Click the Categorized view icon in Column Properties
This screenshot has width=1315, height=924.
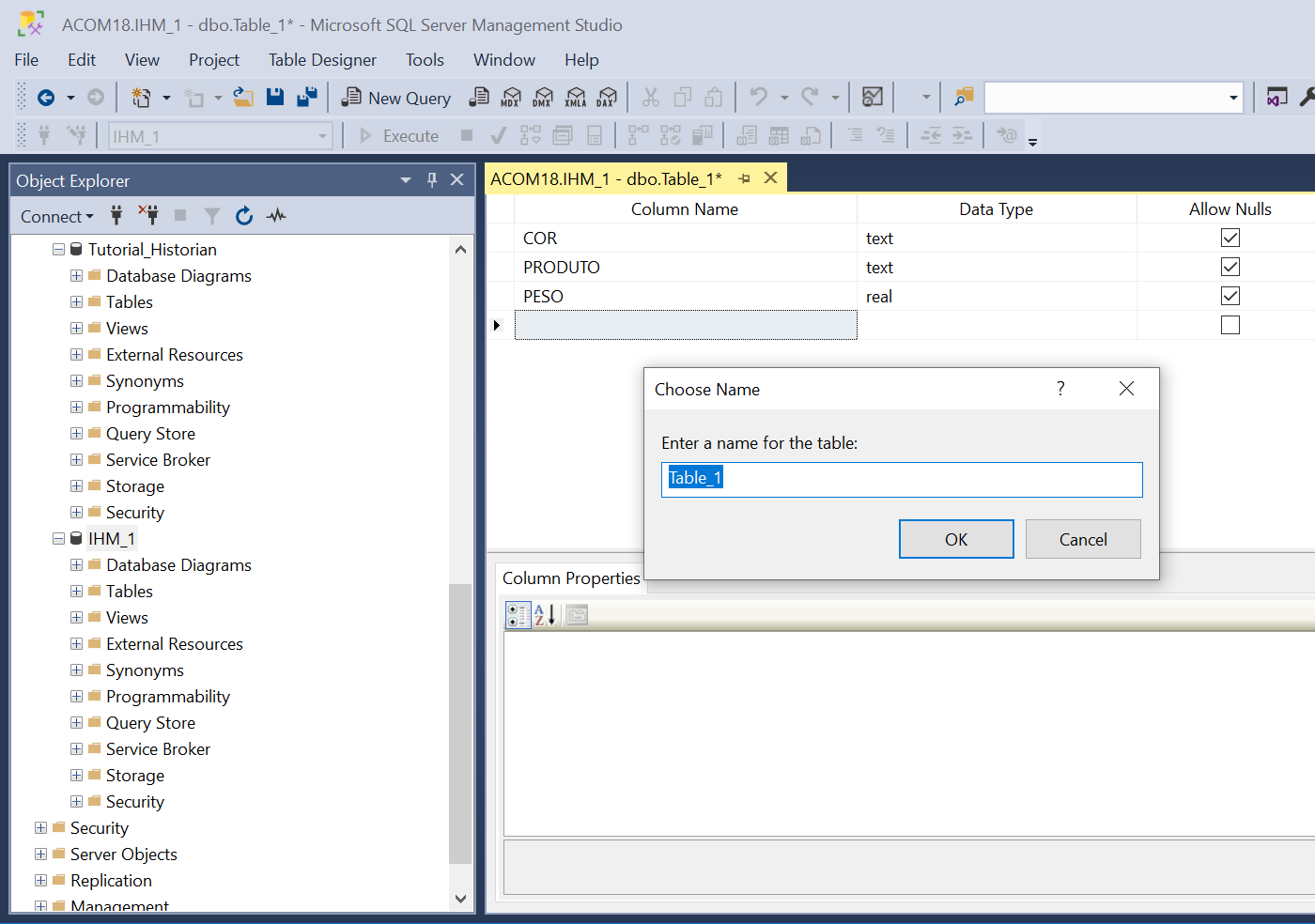pos(518,615)
